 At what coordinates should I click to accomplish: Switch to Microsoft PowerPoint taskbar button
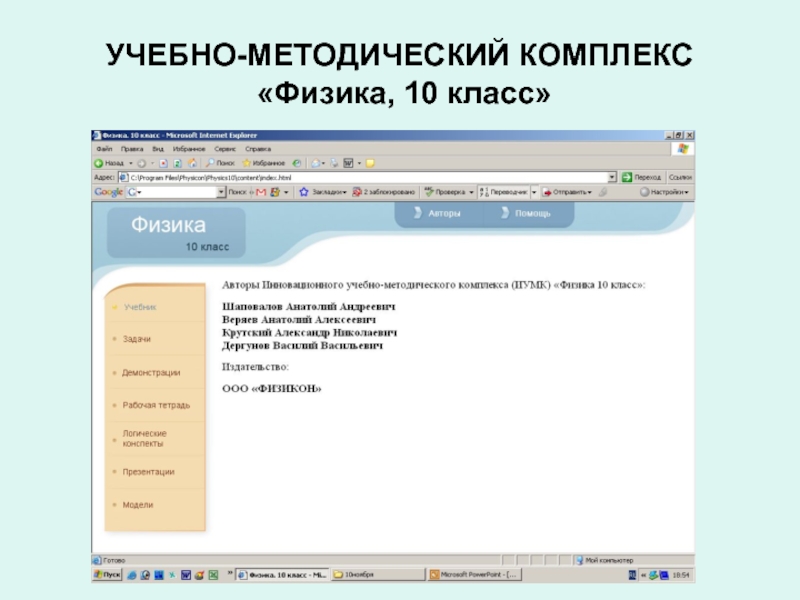point(474,575)
